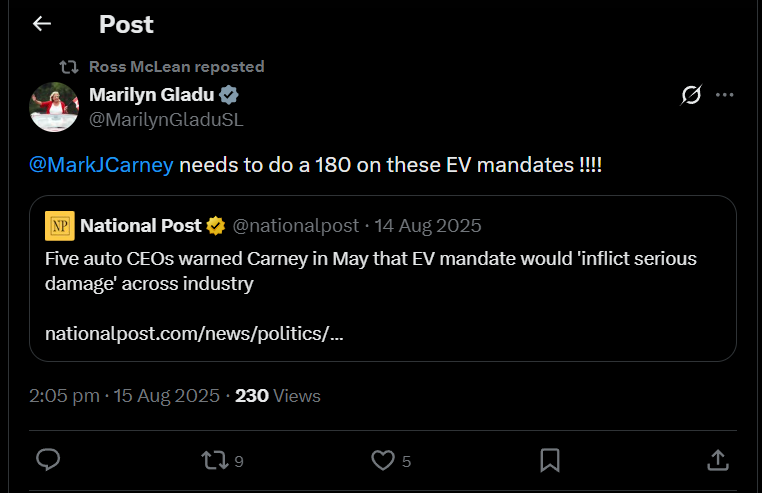Click National Post's gold verified badge

(x=216, y=225)
